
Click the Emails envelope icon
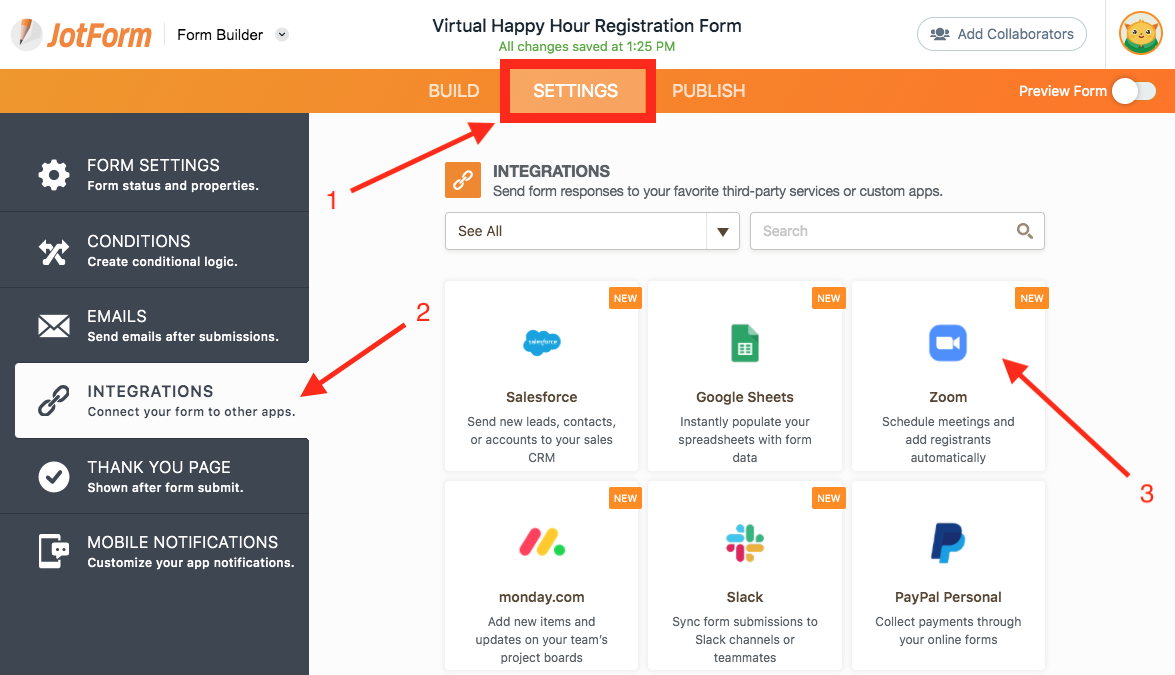click(54, 326)
